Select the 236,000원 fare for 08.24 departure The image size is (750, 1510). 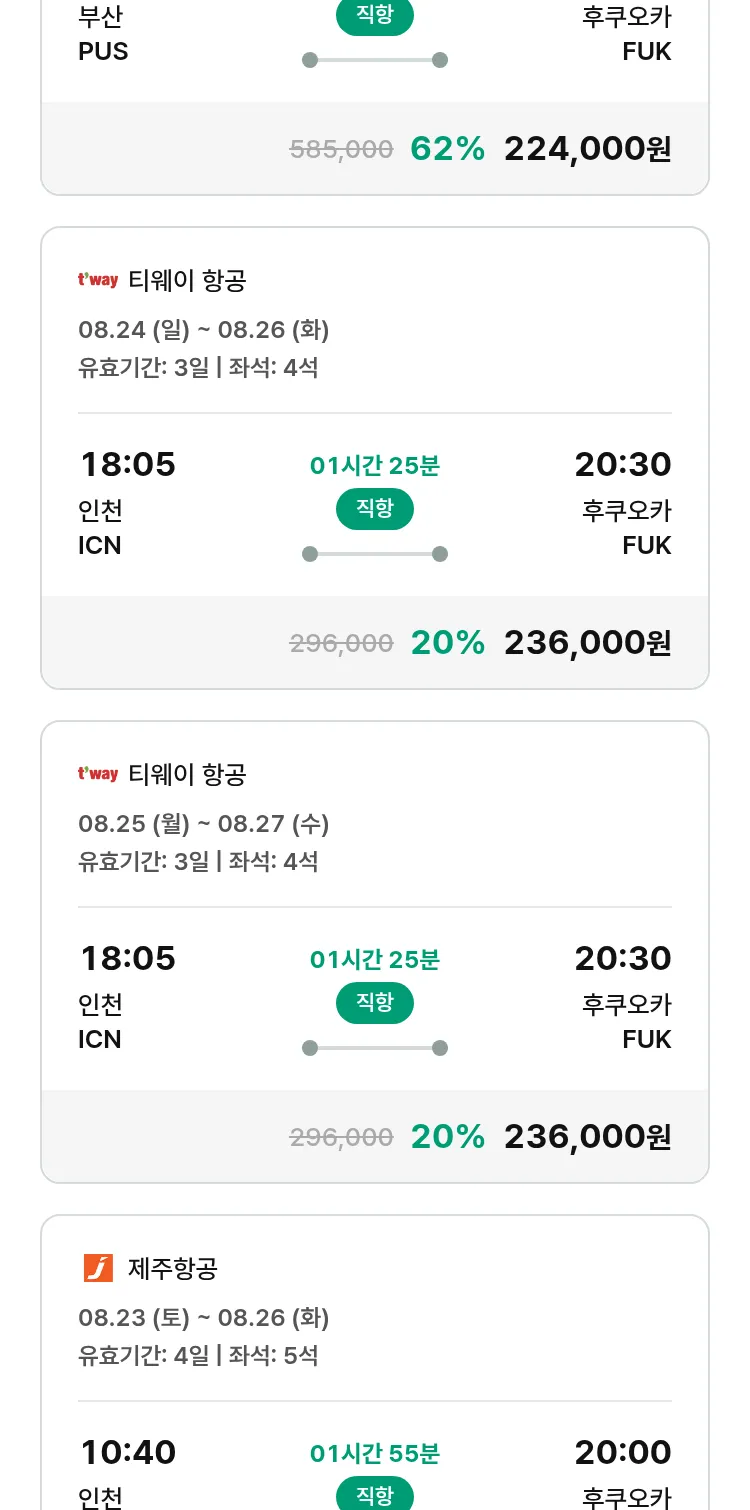587,643
